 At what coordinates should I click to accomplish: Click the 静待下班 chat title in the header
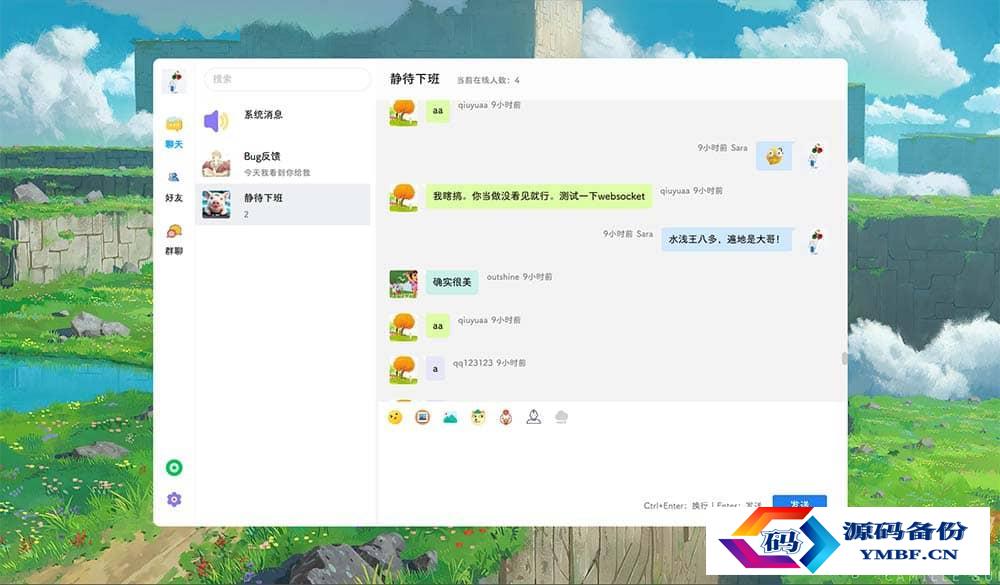[415, 79]
